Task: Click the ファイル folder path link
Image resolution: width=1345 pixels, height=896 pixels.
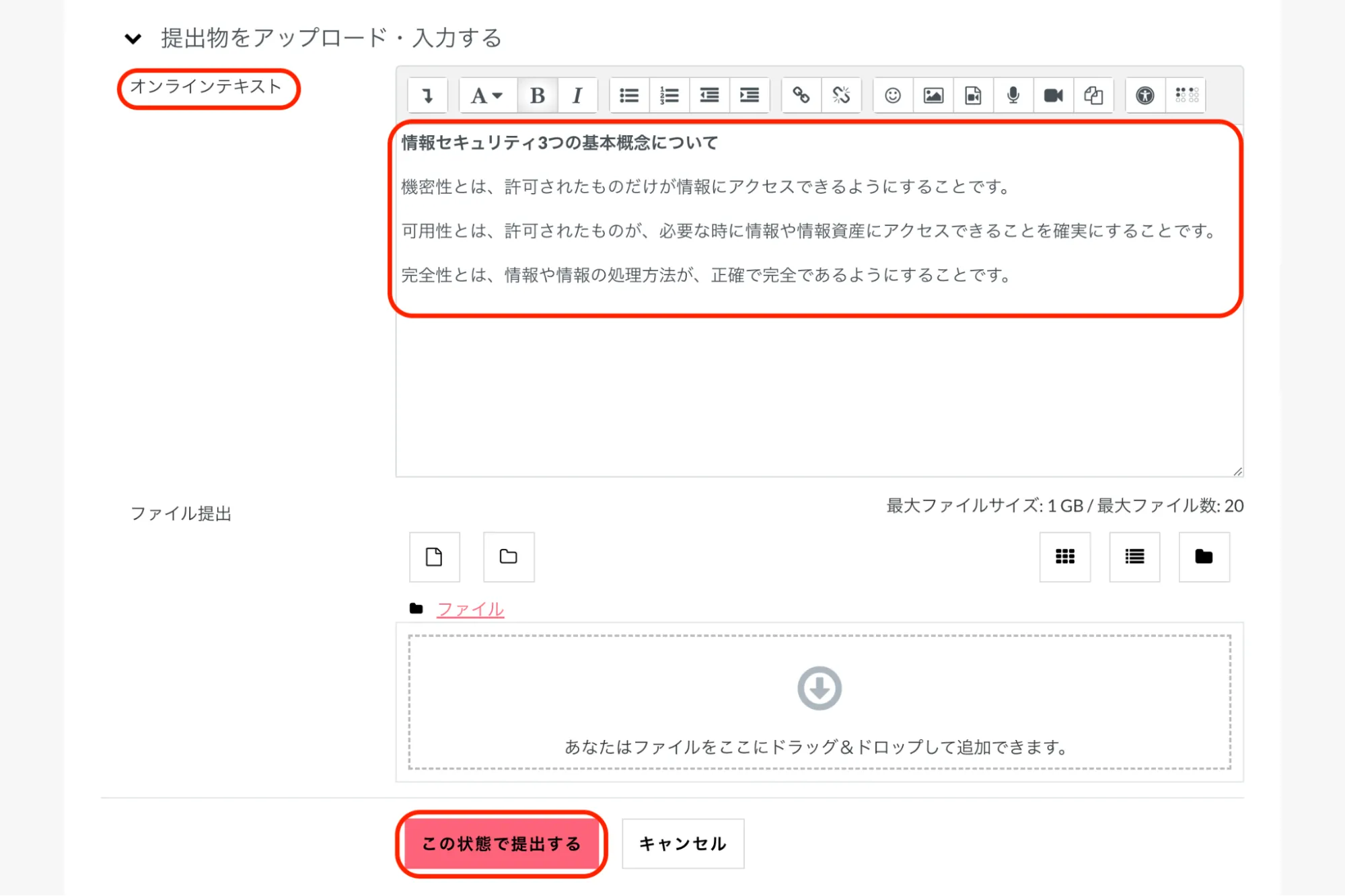Action: (x=470, y=609)
